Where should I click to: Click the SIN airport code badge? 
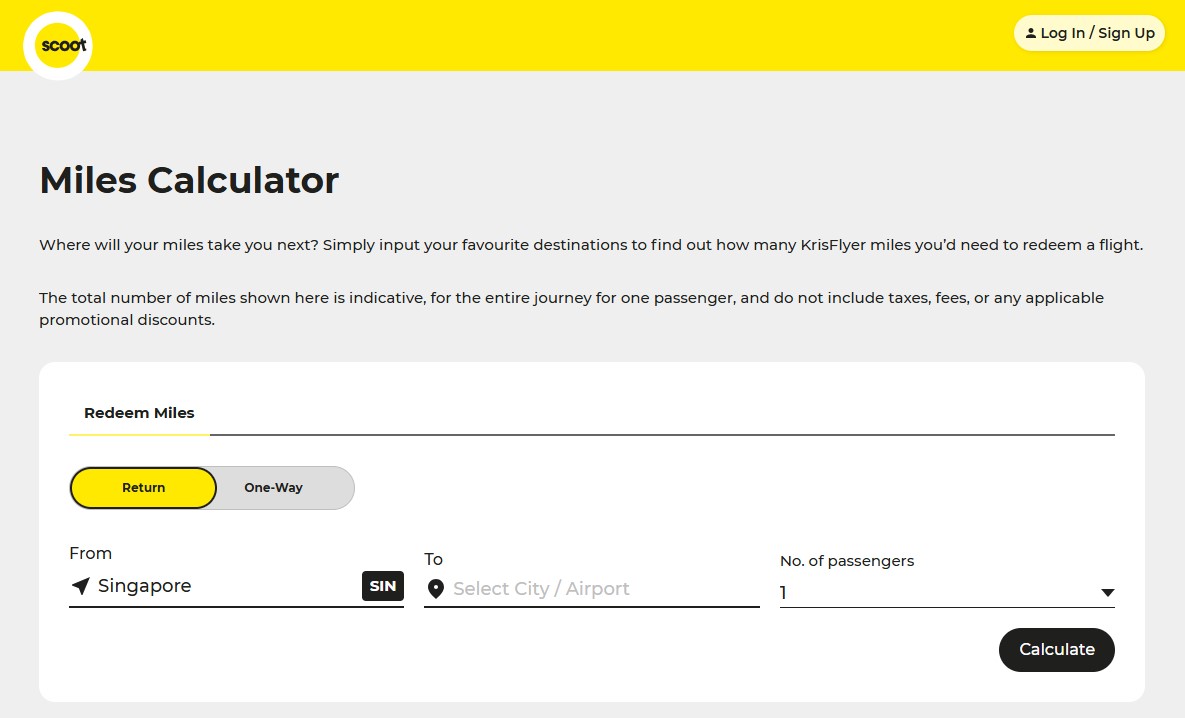tap(382, 586)
